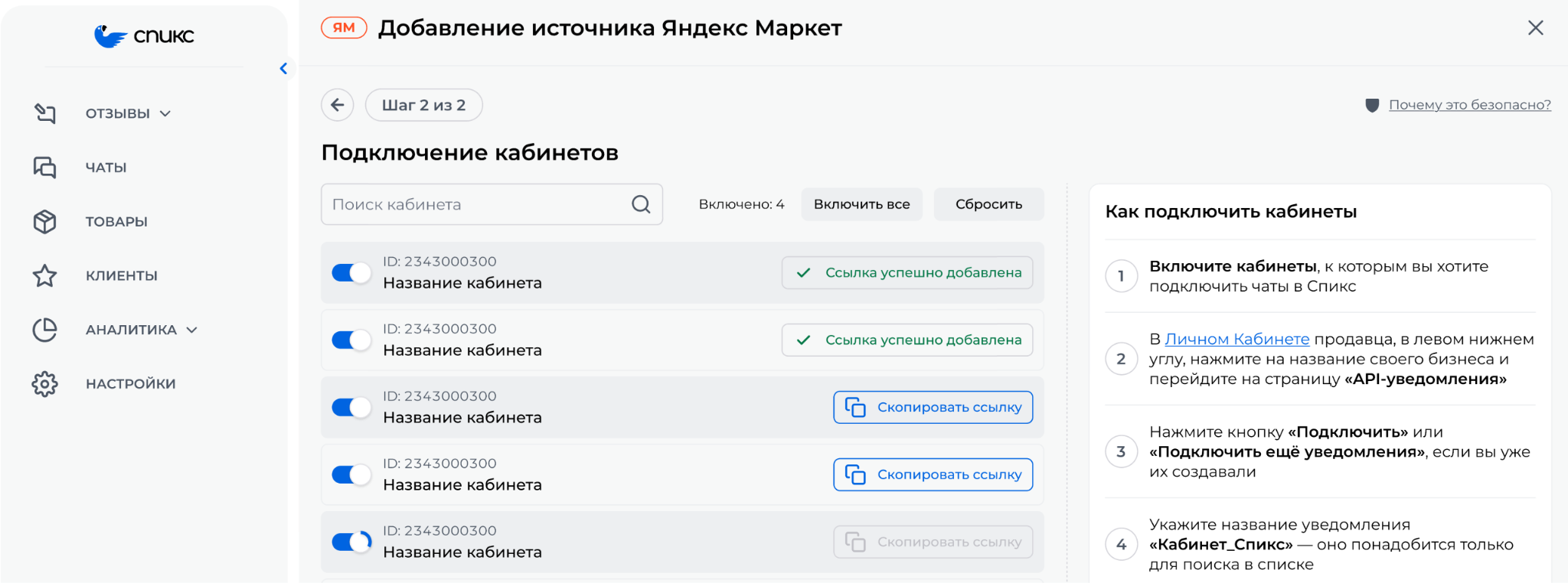Toggle the switch in the second cabinet row
Viewport: 1568px width, 583px height.
coord(351,340)
